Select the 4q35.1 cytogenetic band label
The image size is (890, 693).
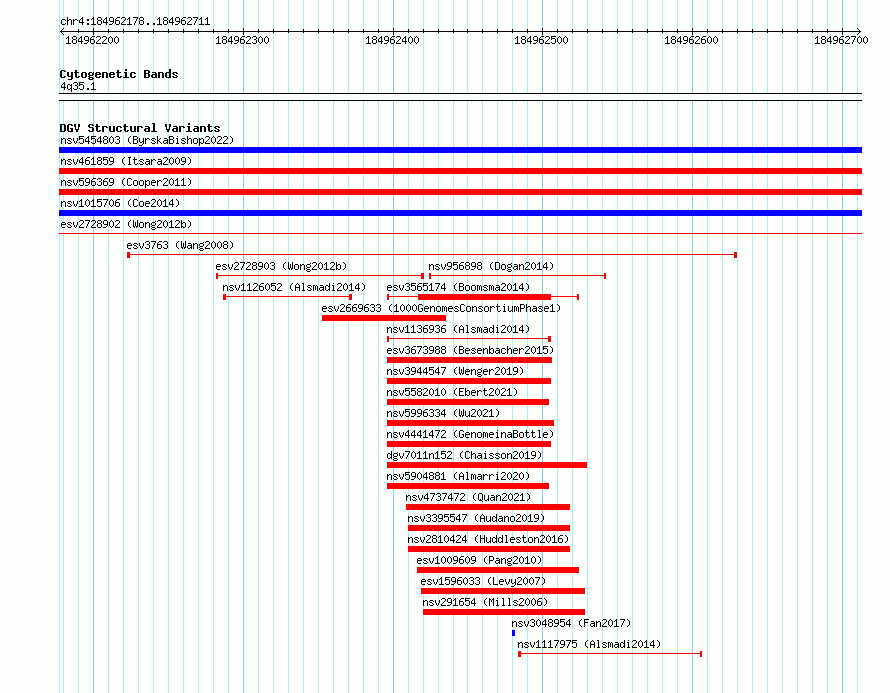click(78, 86)
